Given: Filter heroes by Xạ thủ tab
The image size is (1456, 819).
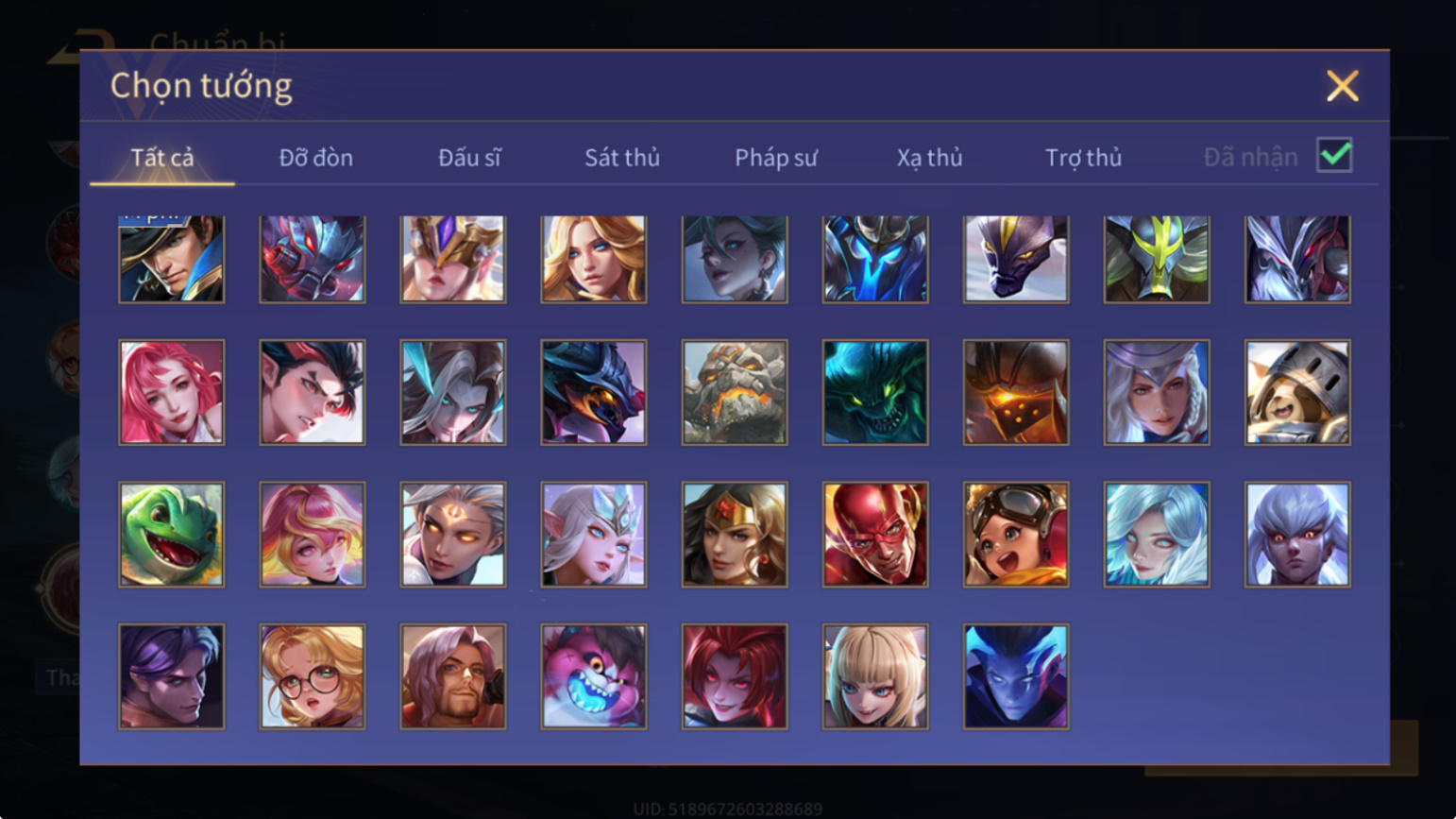Looking at the screenshot, I should point(930,158).
